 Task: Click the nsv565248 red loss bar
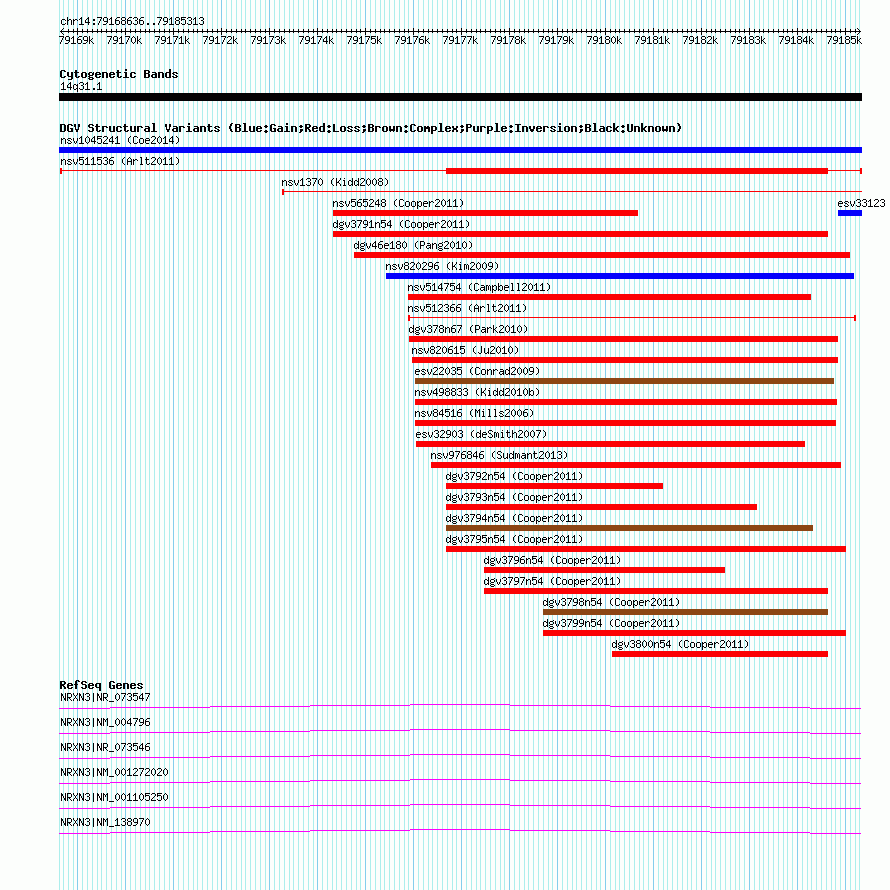[485, 213]
